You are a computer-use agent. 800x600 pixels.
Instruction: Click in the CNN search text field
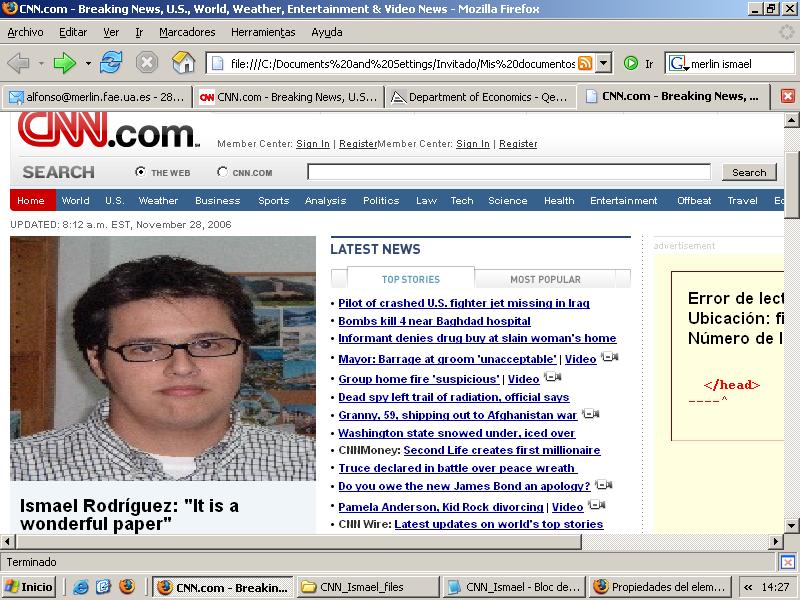click(509, 172)
